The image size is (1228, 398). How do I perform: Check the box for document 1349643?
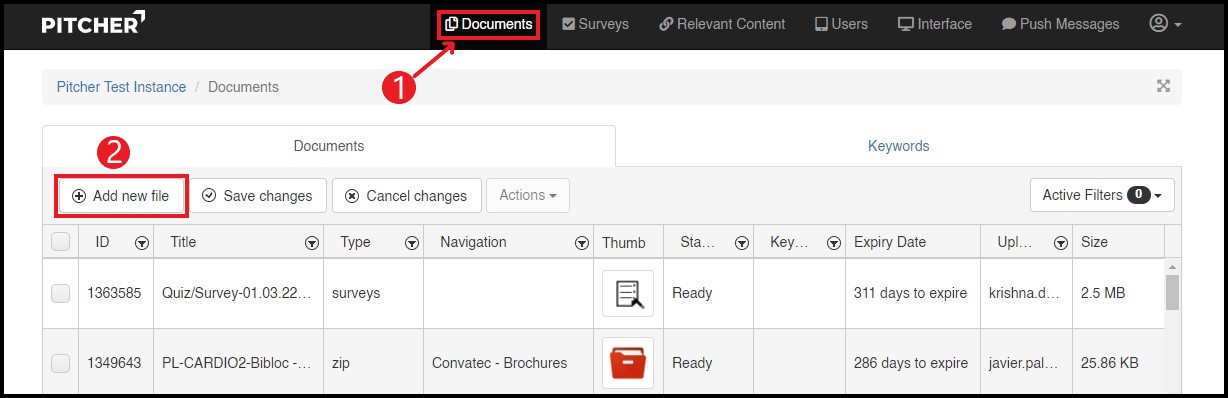click(60, 363)
